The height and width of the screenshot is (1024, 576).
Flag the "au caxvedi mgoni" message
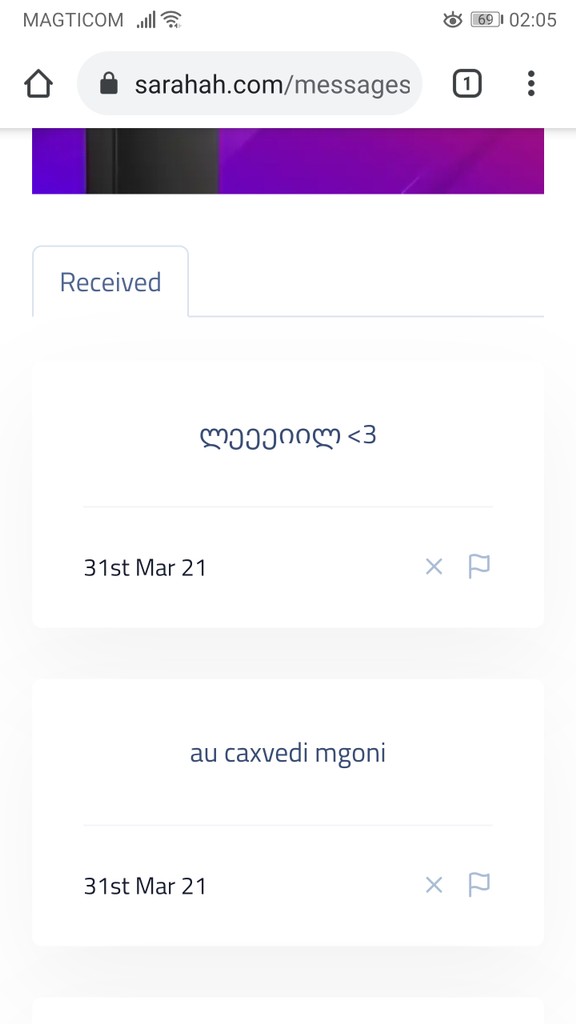[478, 885]
